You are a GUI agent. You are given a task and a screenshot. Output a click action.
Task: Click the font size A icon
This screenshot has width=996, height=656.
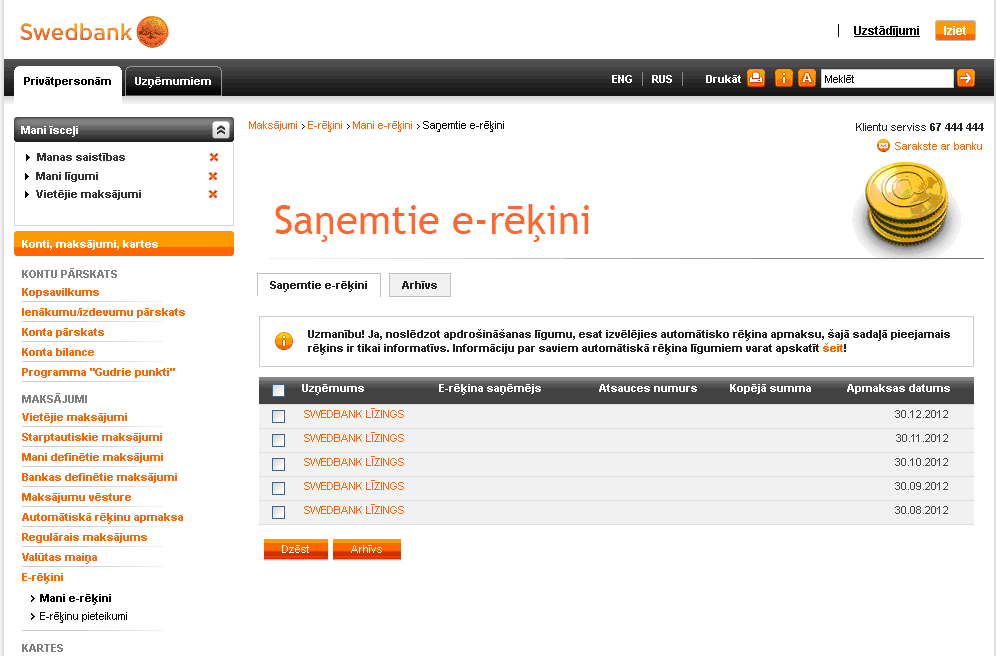(x=807, y=78)
